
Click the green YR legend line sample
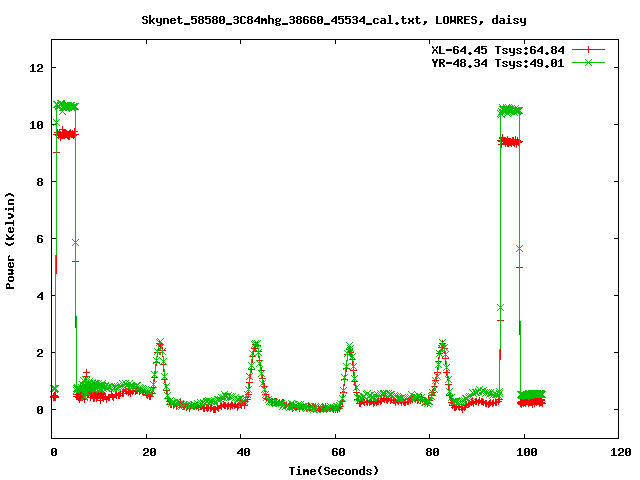(588, 62)
